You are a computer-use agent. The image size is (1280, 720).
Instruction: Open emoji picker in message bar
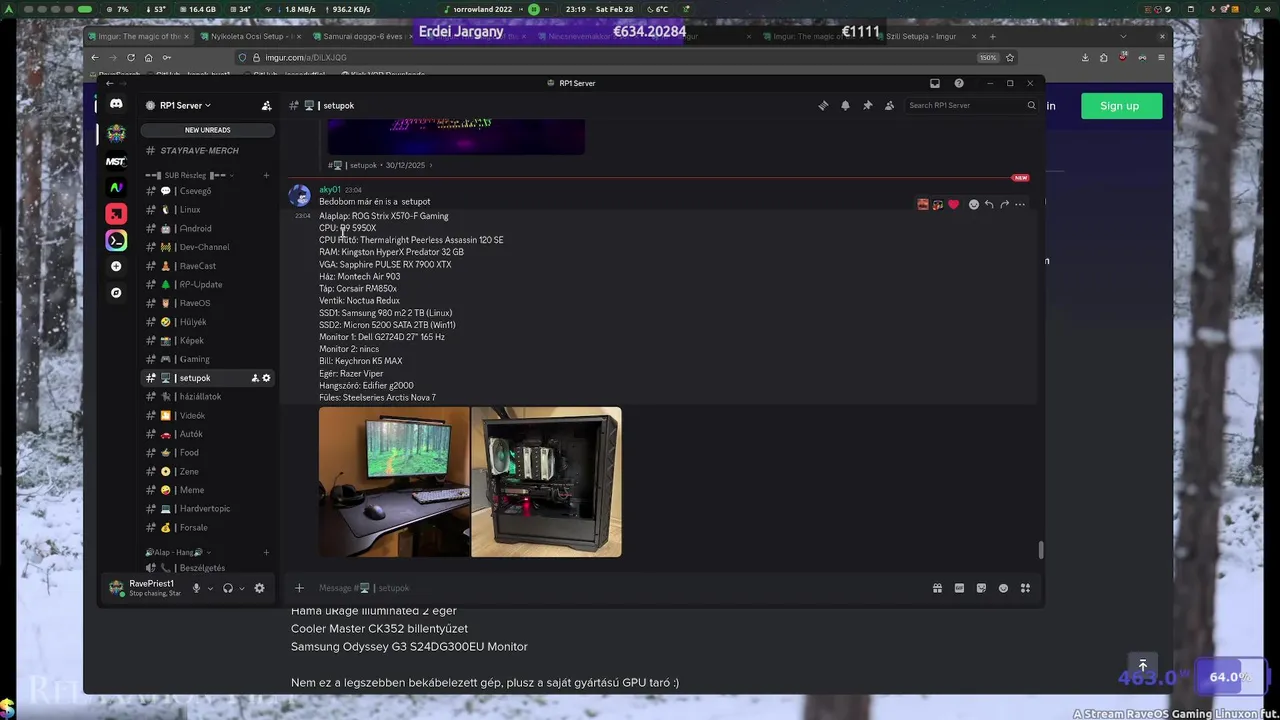[1003, 588]
